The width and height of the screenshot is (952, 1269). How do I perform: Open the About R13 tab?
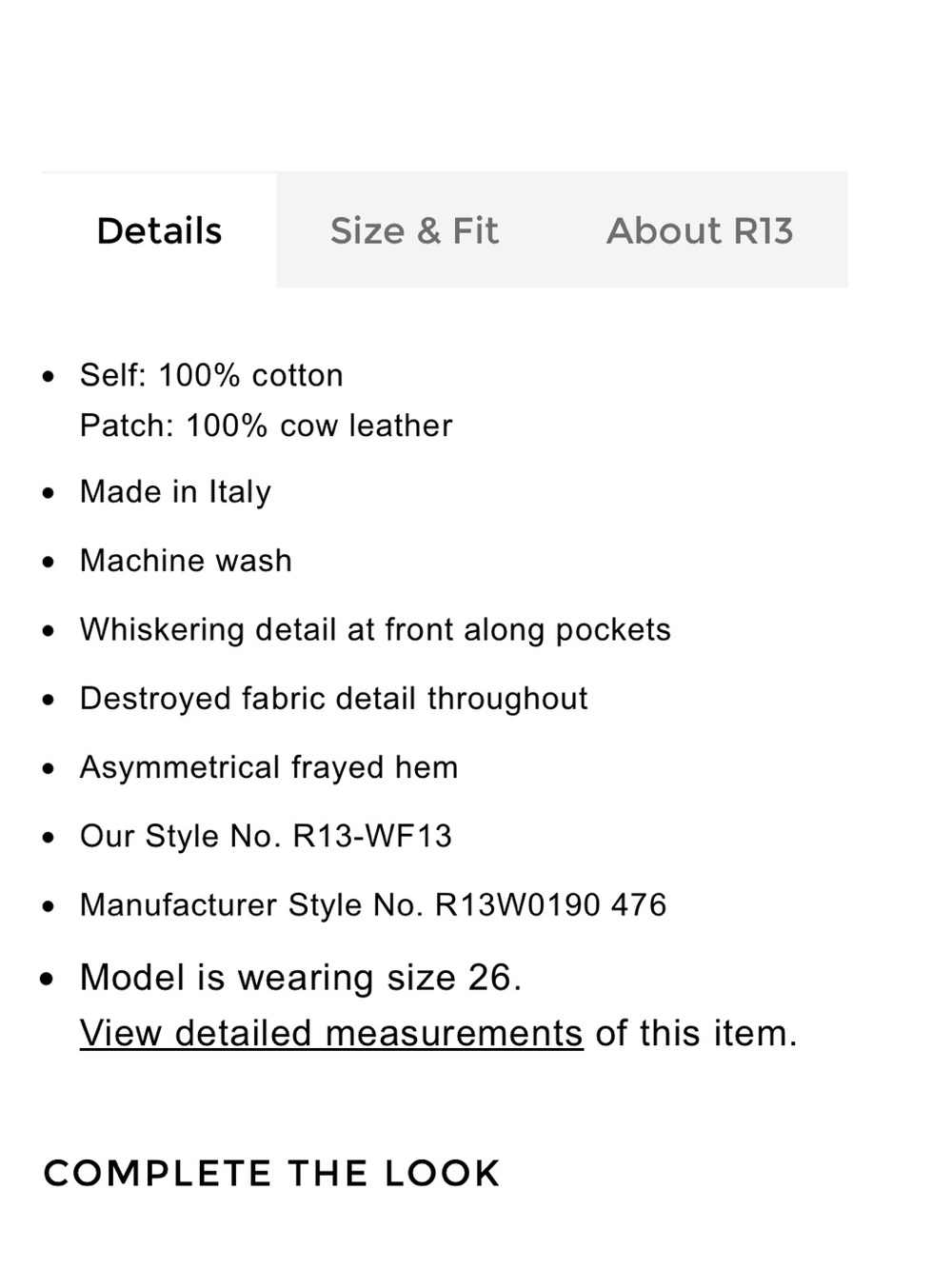700,230
